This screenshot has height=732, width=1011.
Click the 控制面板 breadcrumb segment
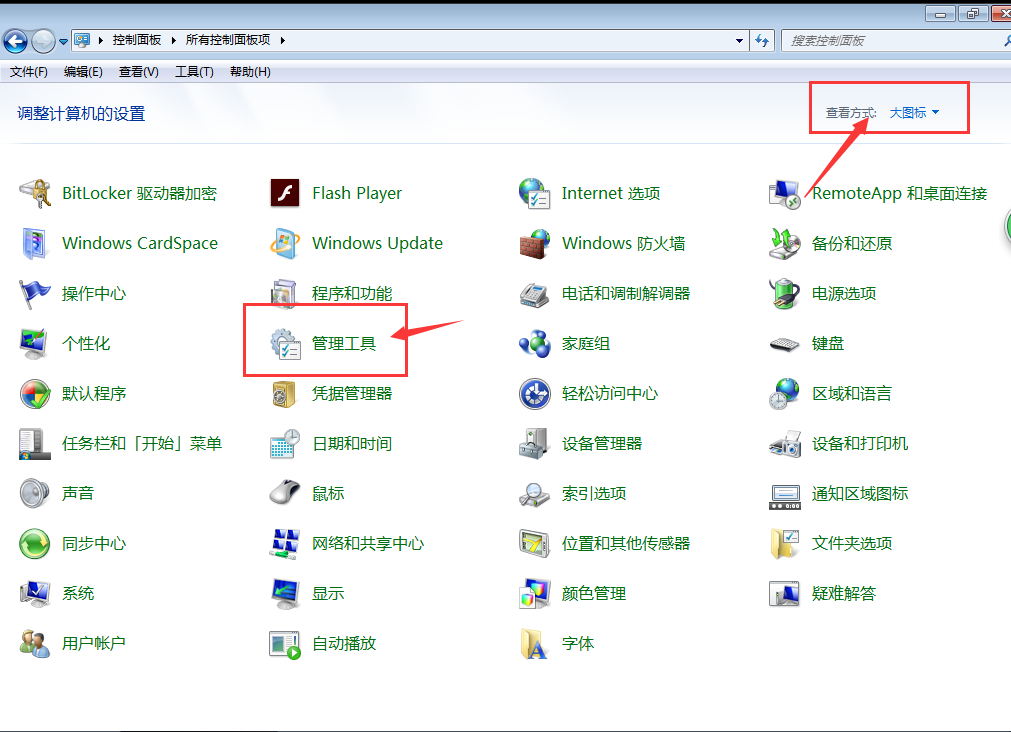pos(137,40)
